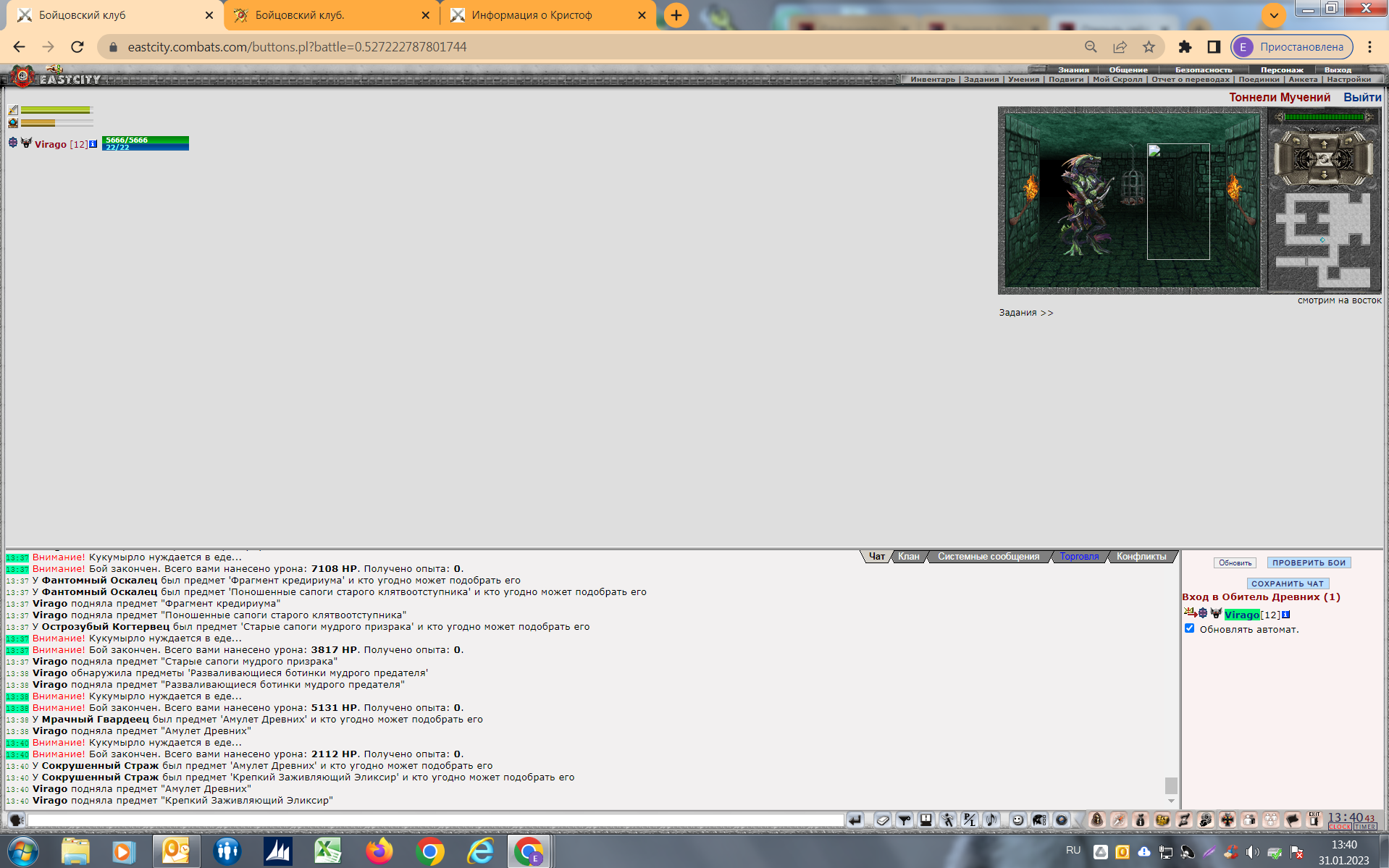Expand the 'Задания >>' section
This screenshot has height=868, width=1389.
tap(1026, 313)
